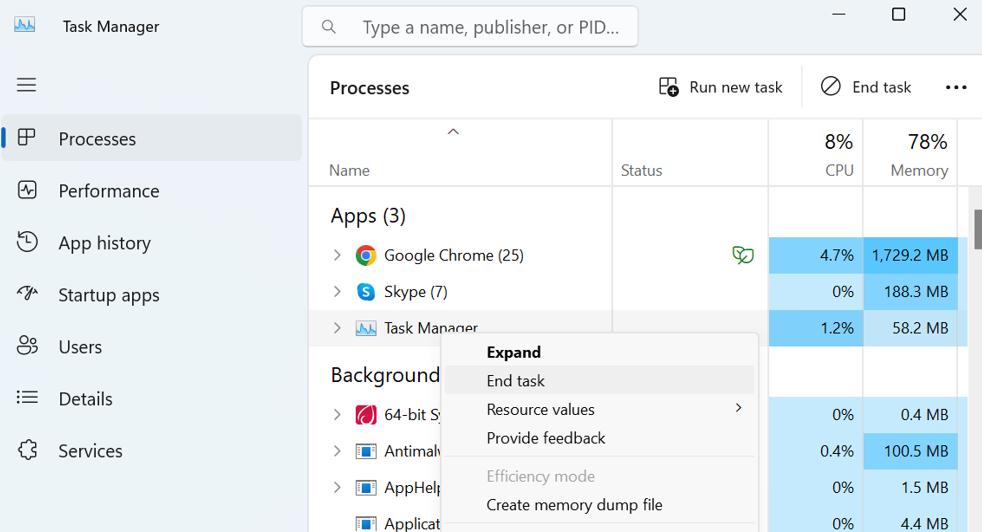This screenshot has width=982, height=532.
Task: Click the Run new task button
Action: click(x=721, y=86)
